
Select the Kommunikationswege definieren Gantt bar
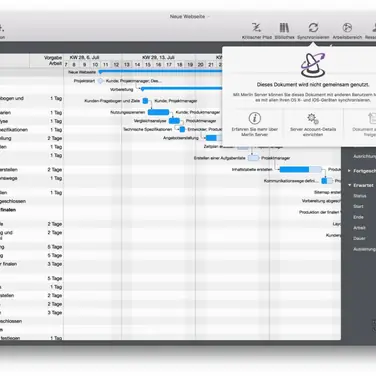pos(327,181)
